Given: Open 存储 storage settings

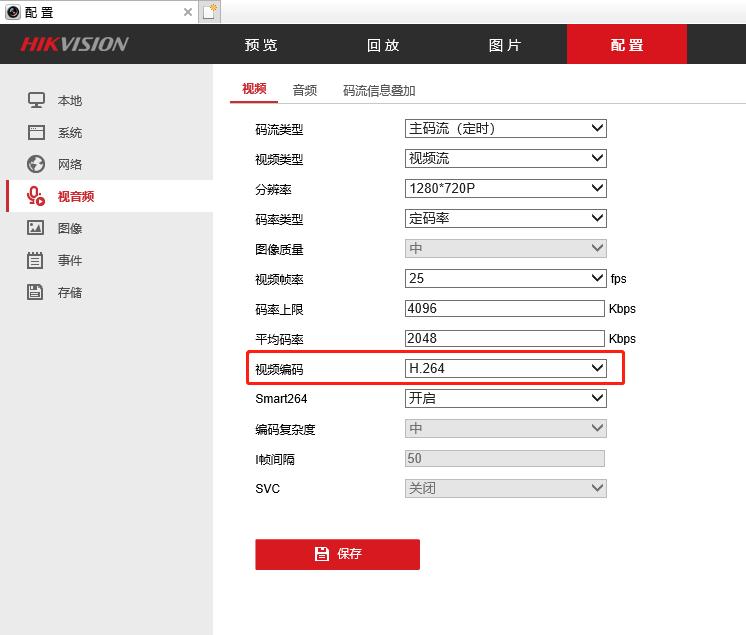Looking at the screenshot, I should tap(70, 293).
